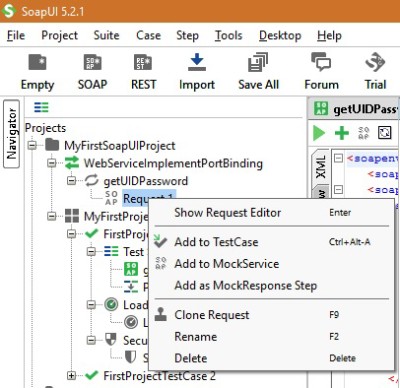Collapse the Load Tests node
This screenshot has width=400, height=388.
[x=91, y=304]
